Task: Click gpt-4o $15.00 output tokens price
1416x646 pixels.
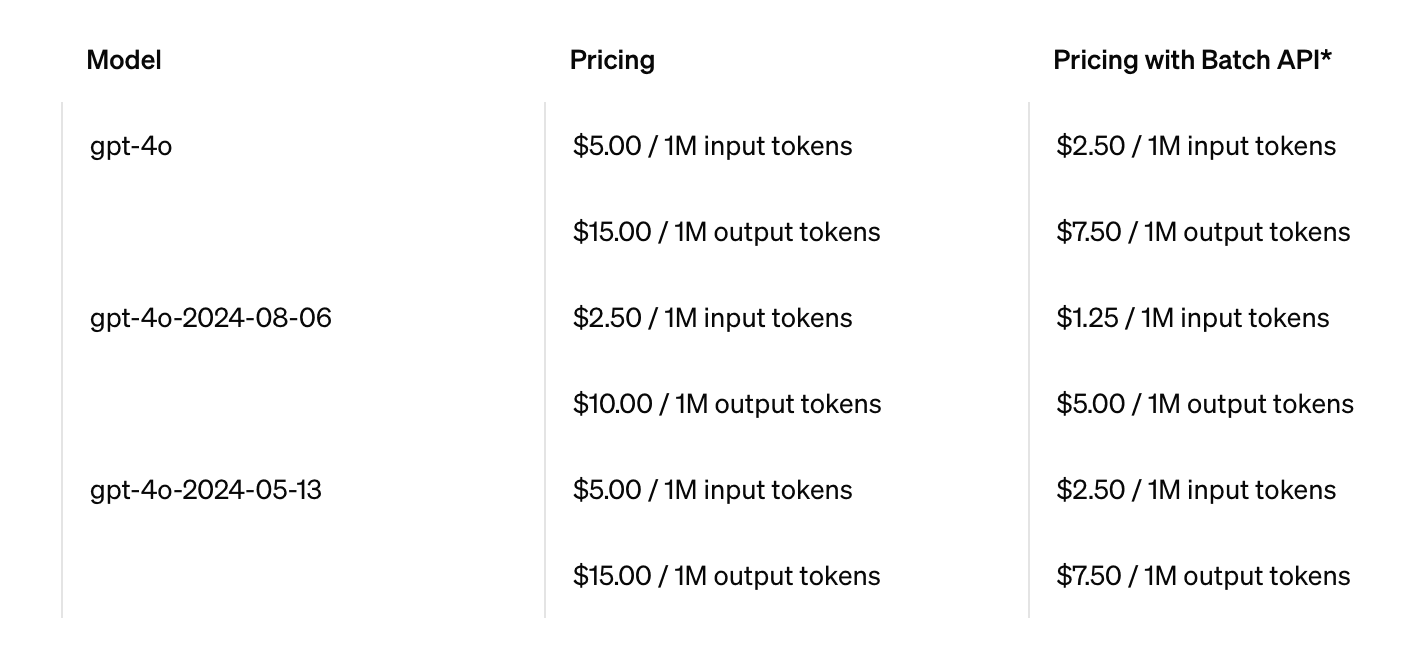Action: coord(727,232)
